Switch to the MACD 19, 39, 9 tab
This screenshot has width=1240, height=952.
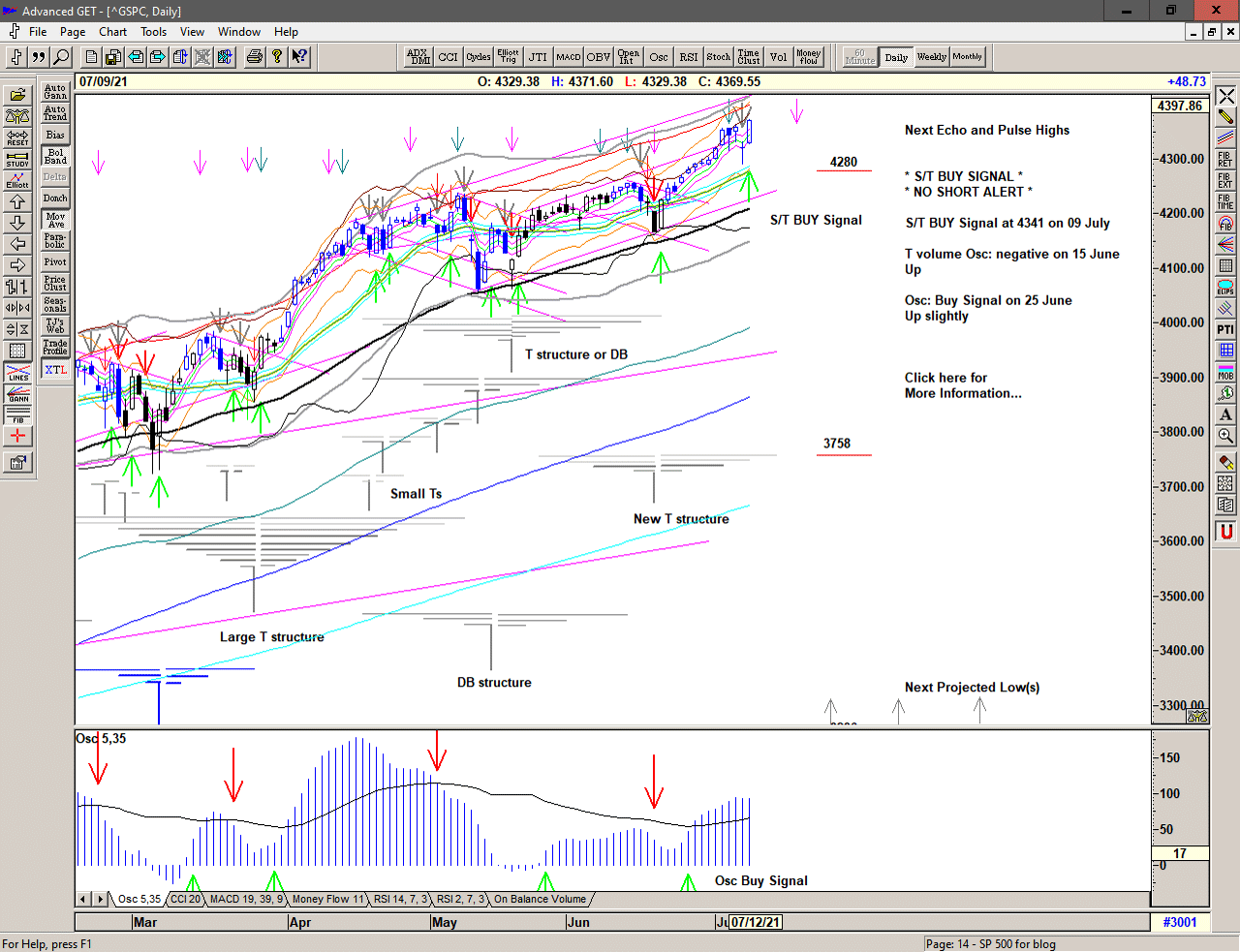point(246,899)
